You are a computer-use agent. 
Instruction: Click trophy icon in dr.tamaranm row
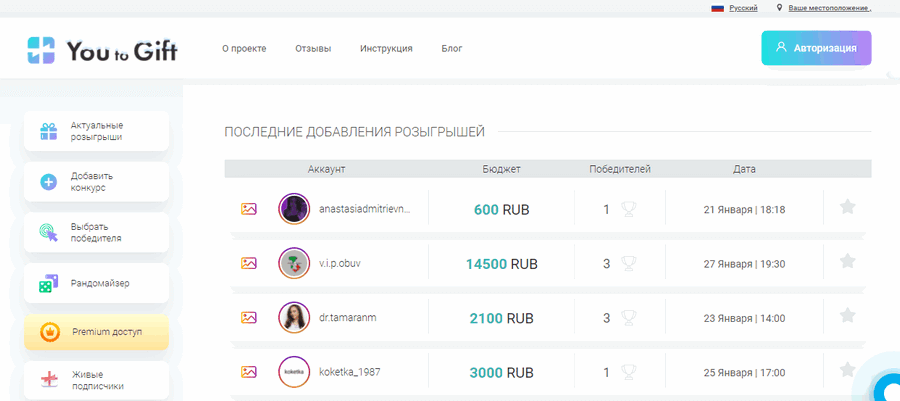click(x=629, y=318)
